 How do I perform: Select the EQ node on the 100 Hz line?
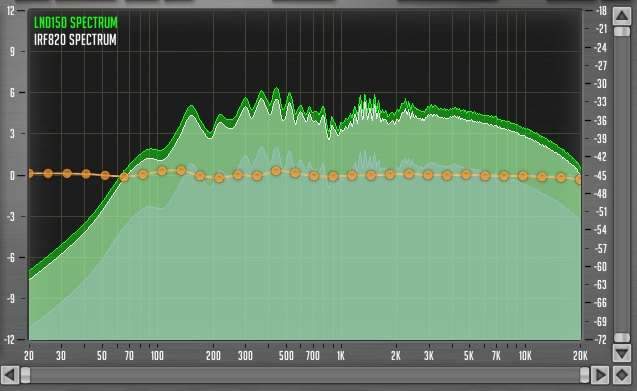(x=162, y=171)
